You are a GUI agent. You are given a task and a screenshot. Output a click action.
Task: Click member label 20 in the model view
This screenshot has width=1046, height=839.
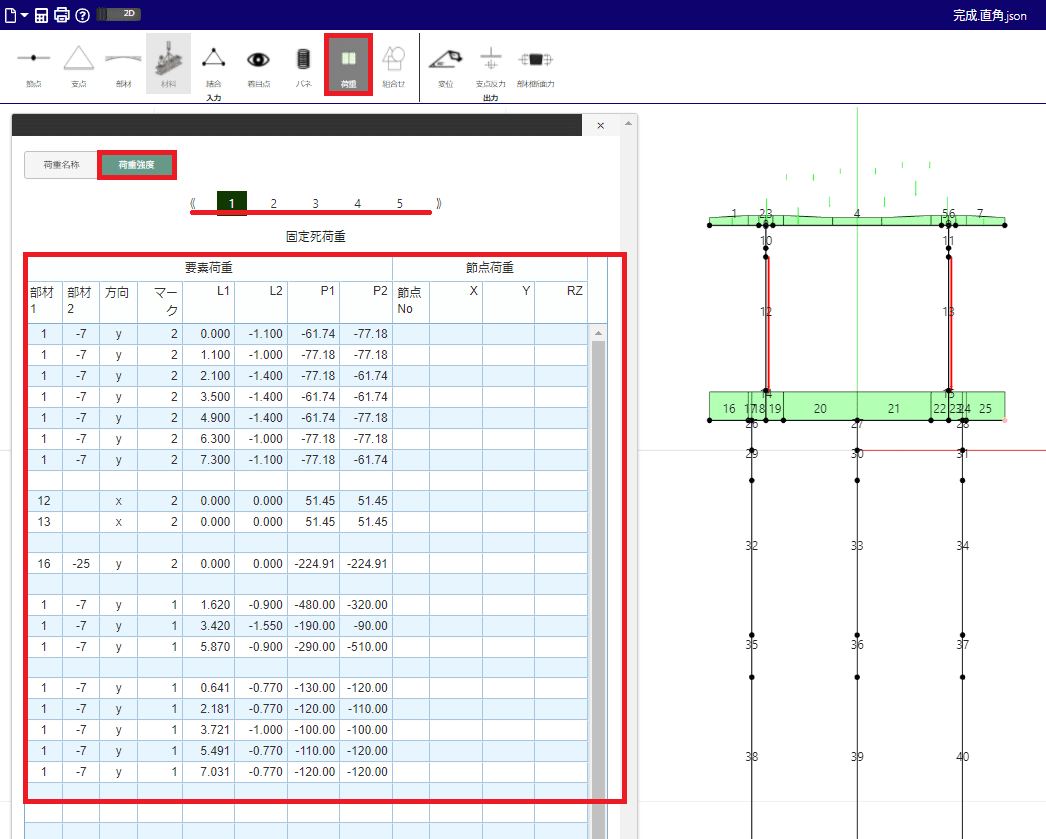click(x=821, y=409)
